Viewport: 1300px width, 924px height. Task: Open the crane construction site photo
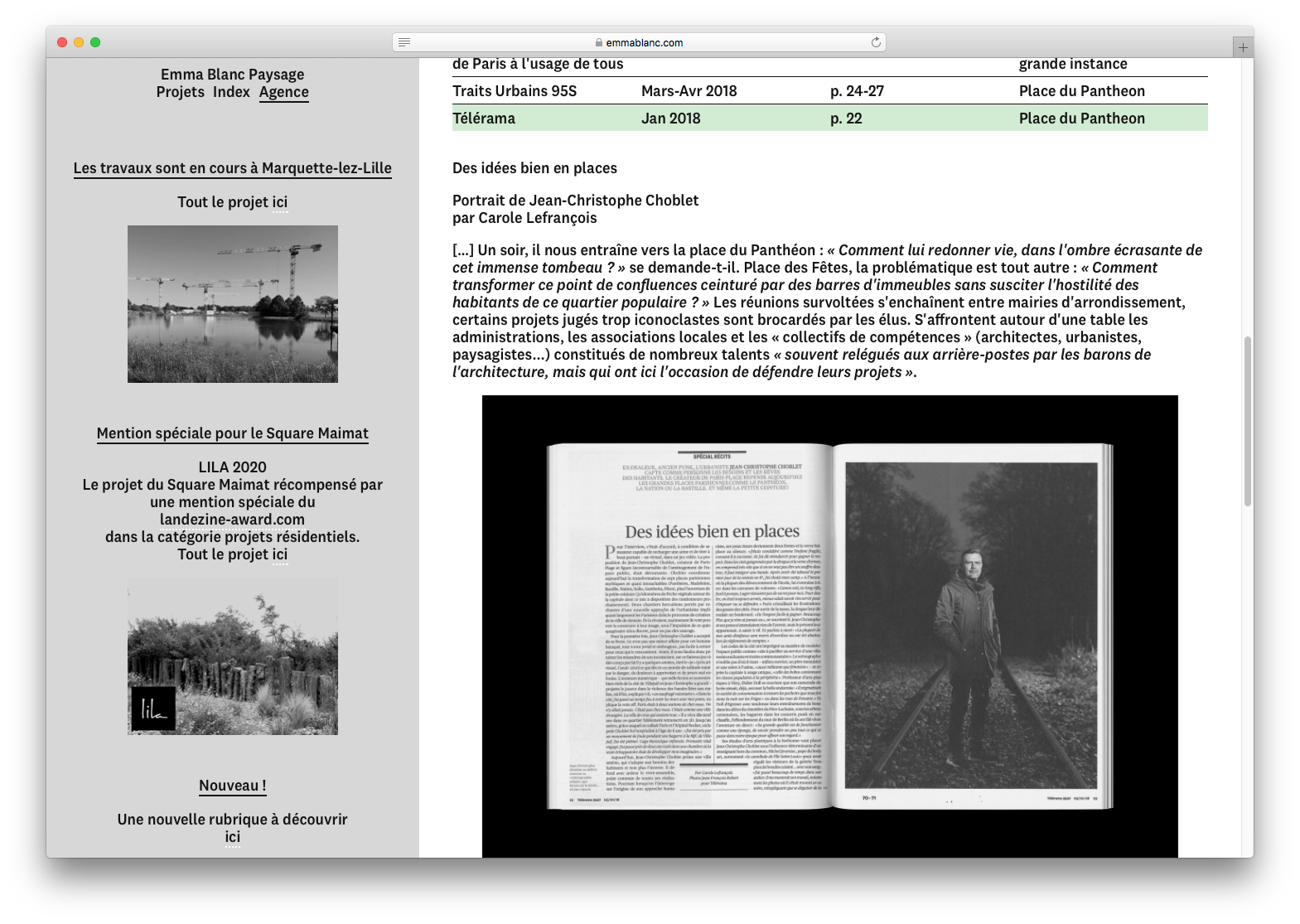(x=232, y=303)
